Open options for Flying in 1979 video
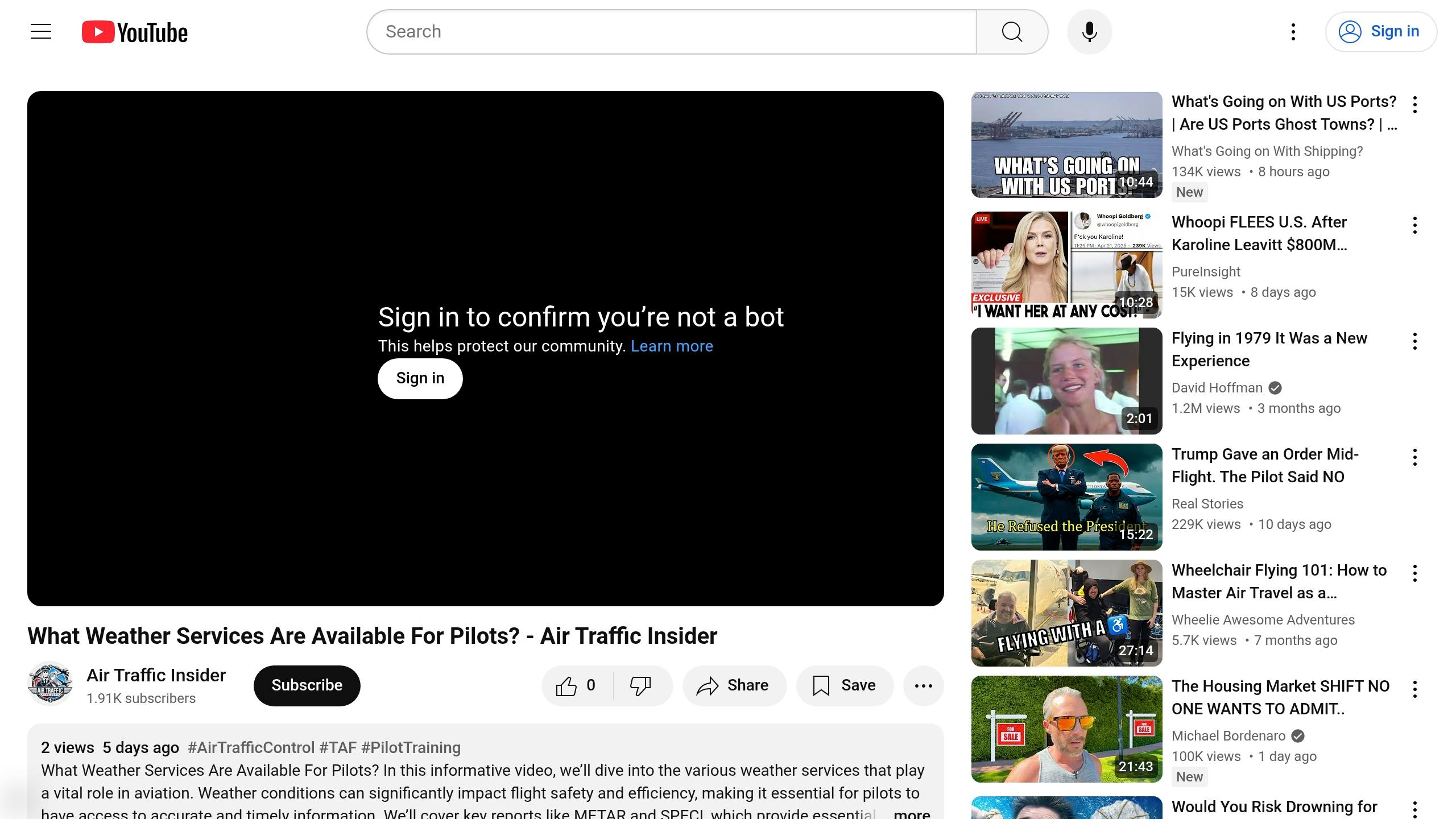Screen dimensions: 1456x819 [x=1414, y=341]
